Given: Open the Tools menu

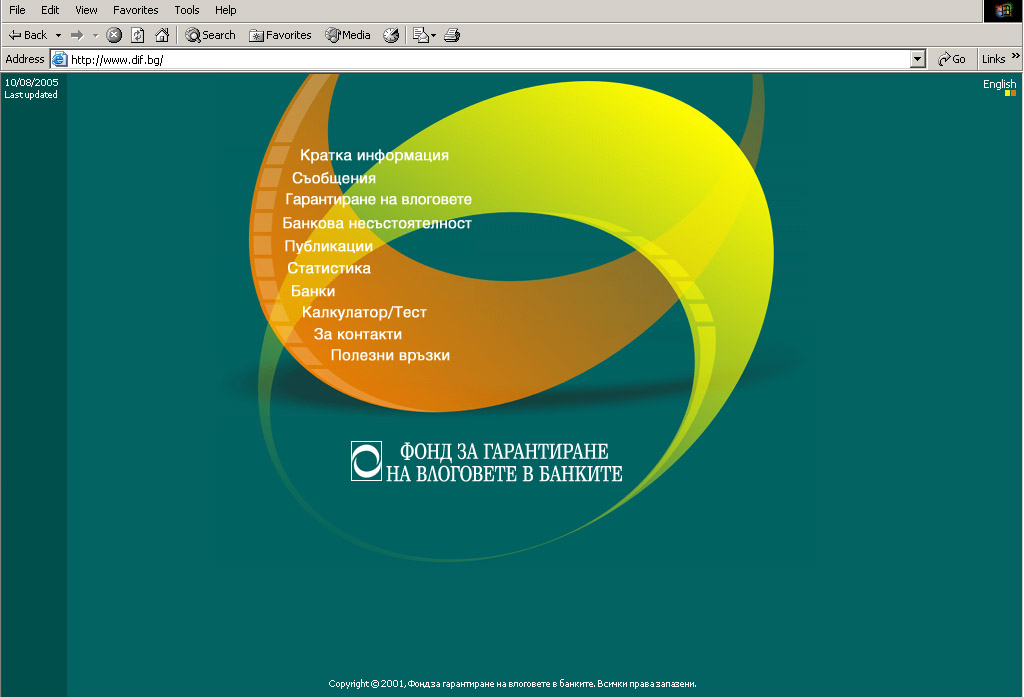Looking at the screenshot, I should tap(186, 10).
